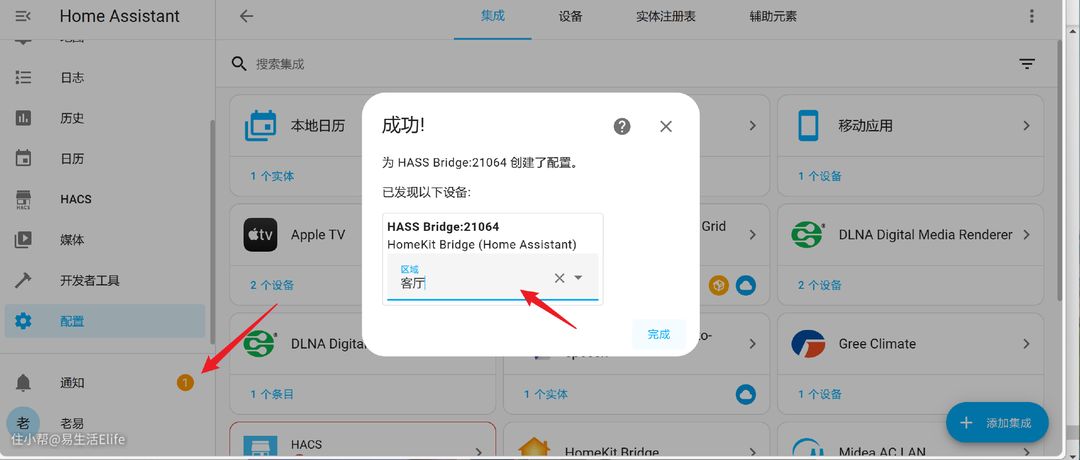
Task: Expand the 移动应用 integration chevron
Action: tap(1026, 126)
